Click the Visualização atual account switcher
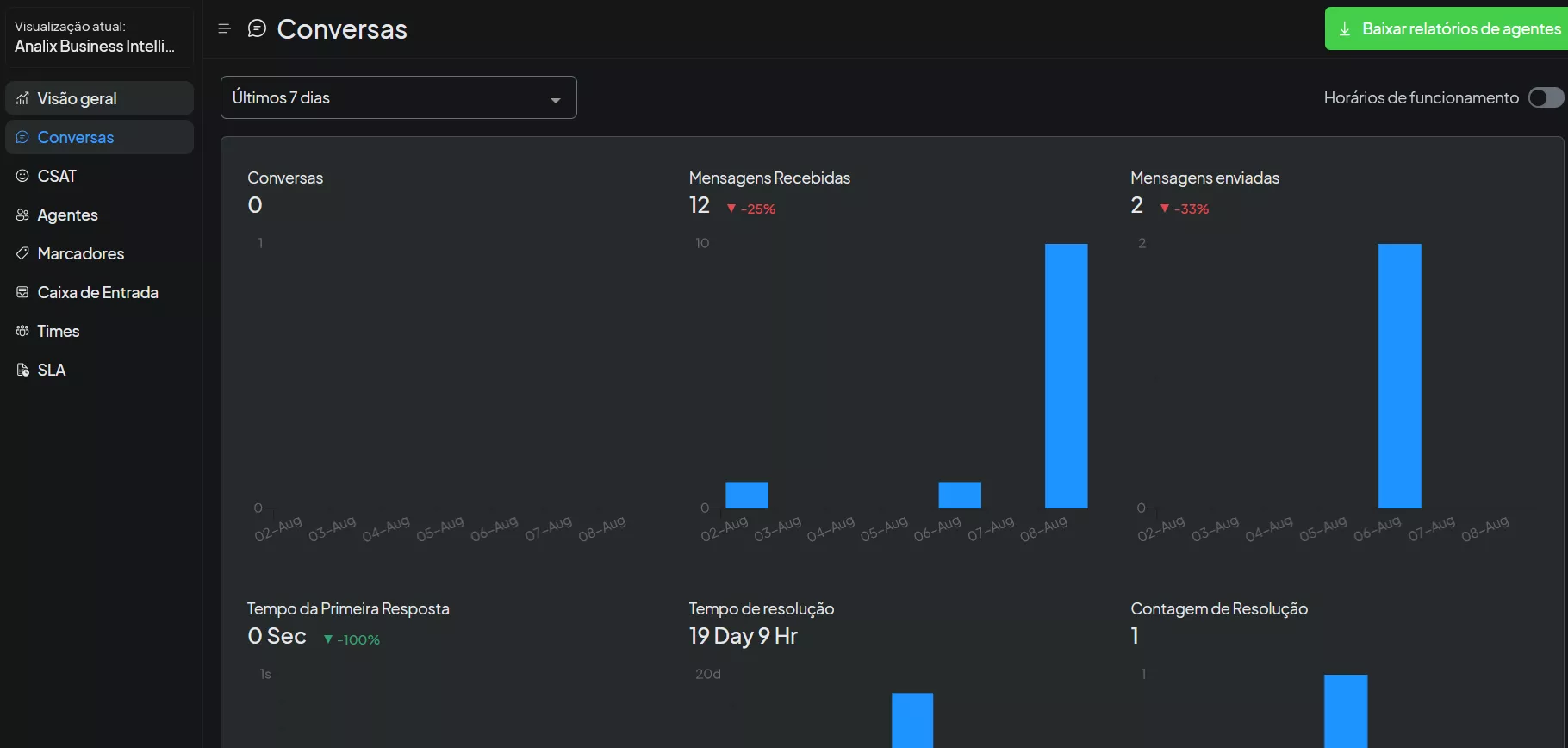Viewport: 1568px width, 748px height. (x=99, y=37)
